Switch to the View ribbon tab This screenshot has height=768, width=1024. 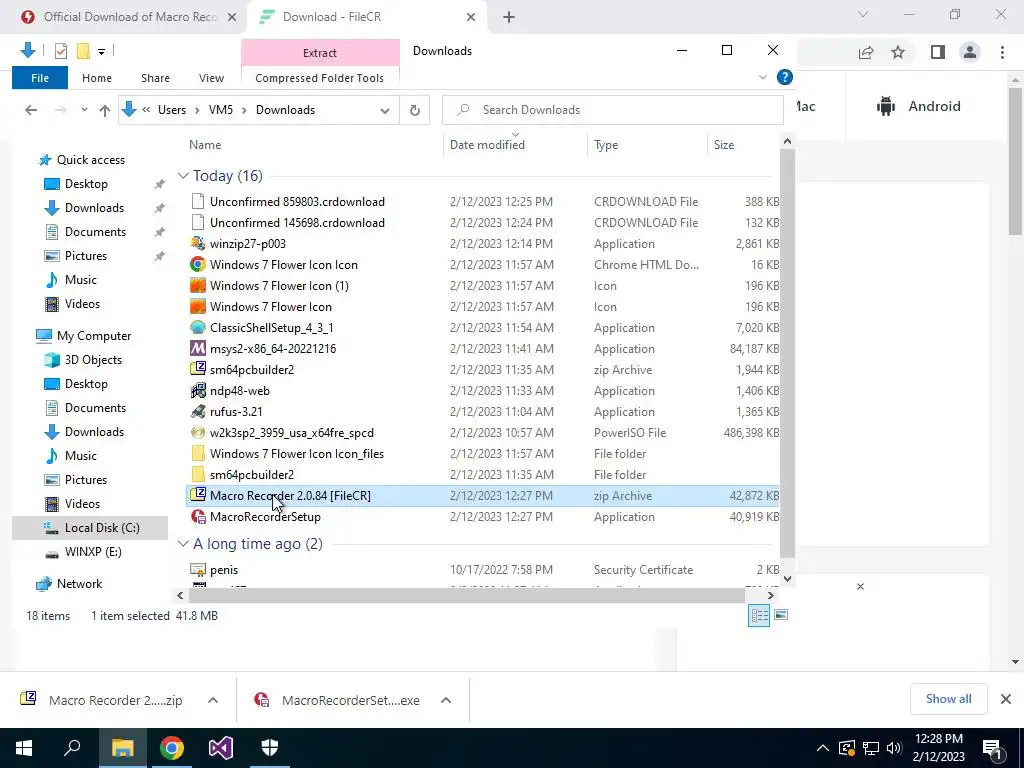pos(211,78)
